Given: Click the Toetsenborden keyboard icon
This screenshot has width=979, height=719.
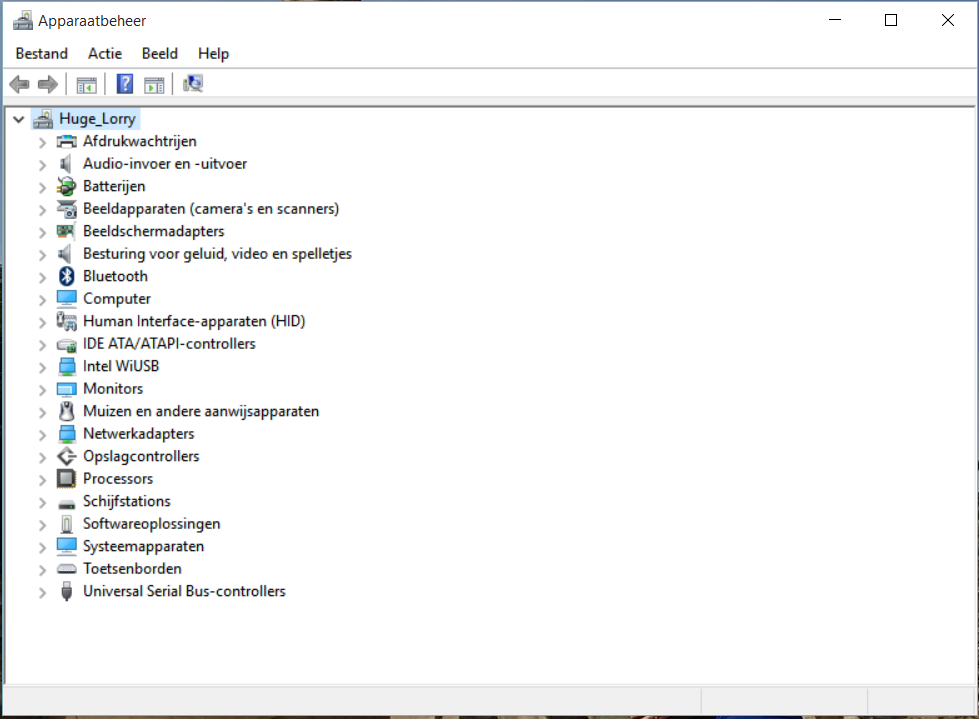Looking at the screenshot, I should pyautogui.click(x=67, y=569).
